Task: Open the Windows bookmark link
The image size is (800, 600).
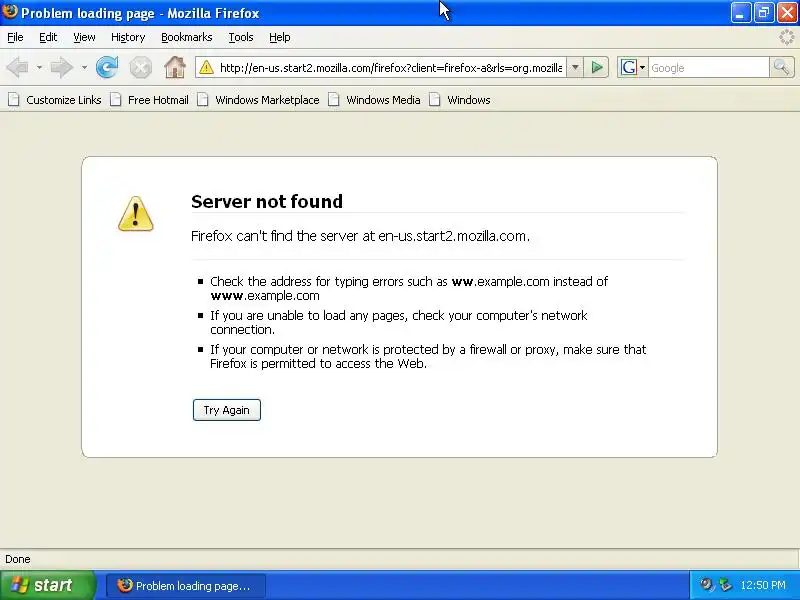Action: pos(460,100)
